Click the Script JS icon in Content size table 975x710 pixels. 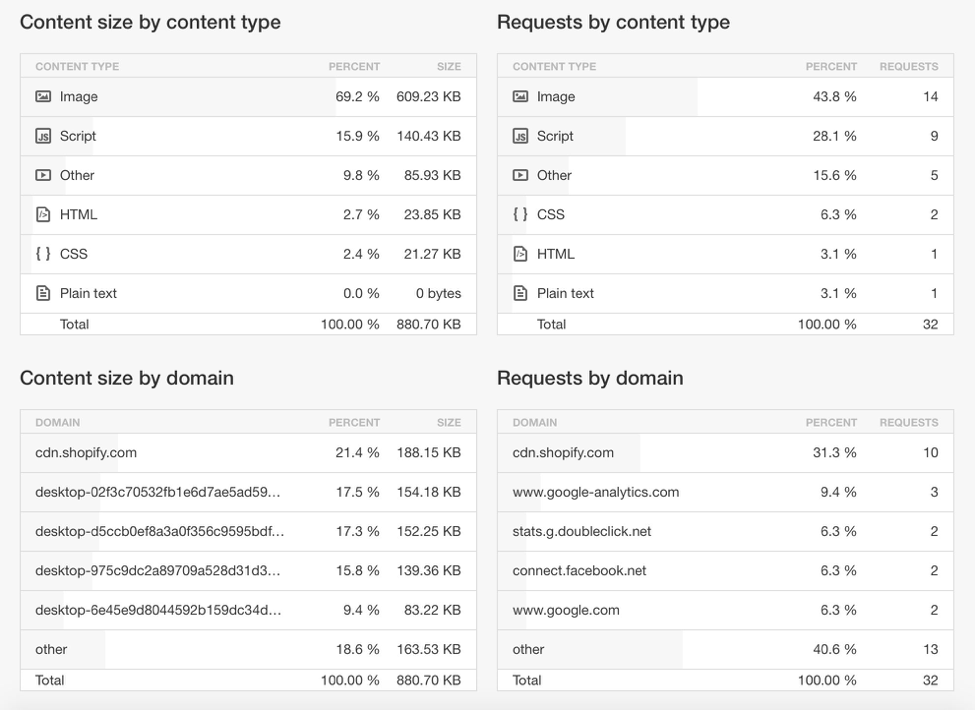pos(43,136)
